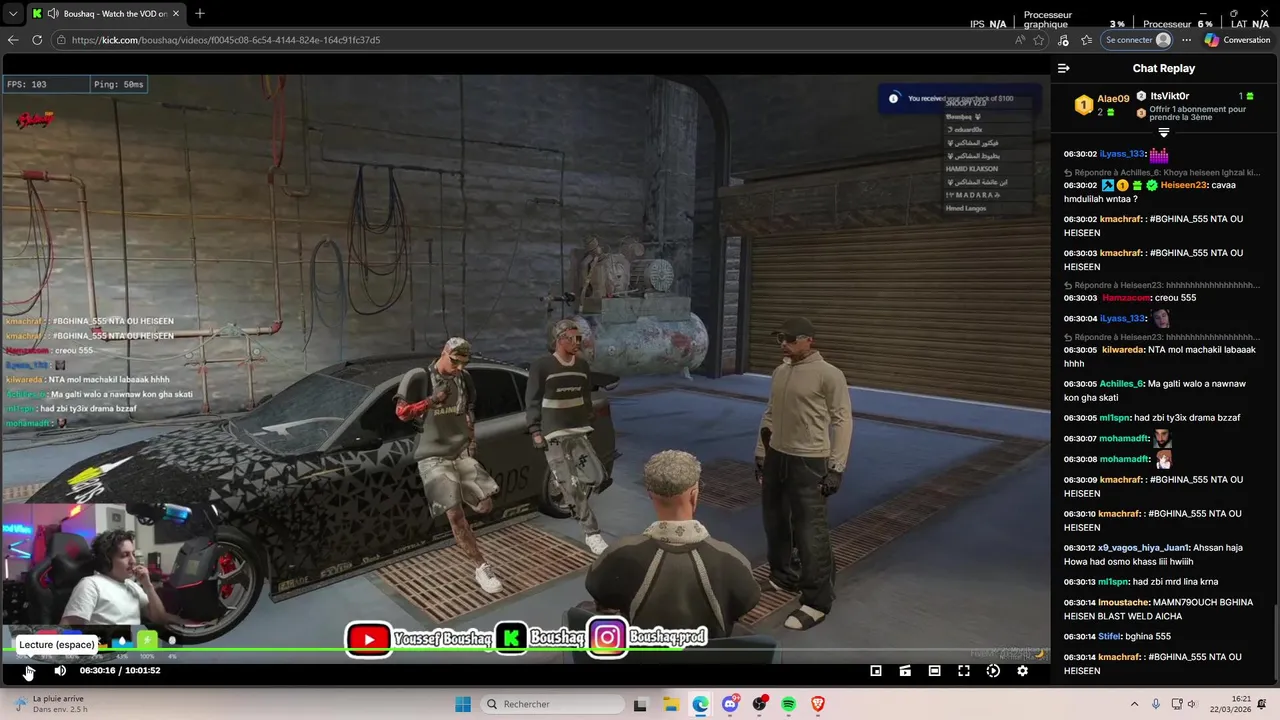Click the playback speed icon
This screenshot has height=720, width=1280.
coord(993,671)
